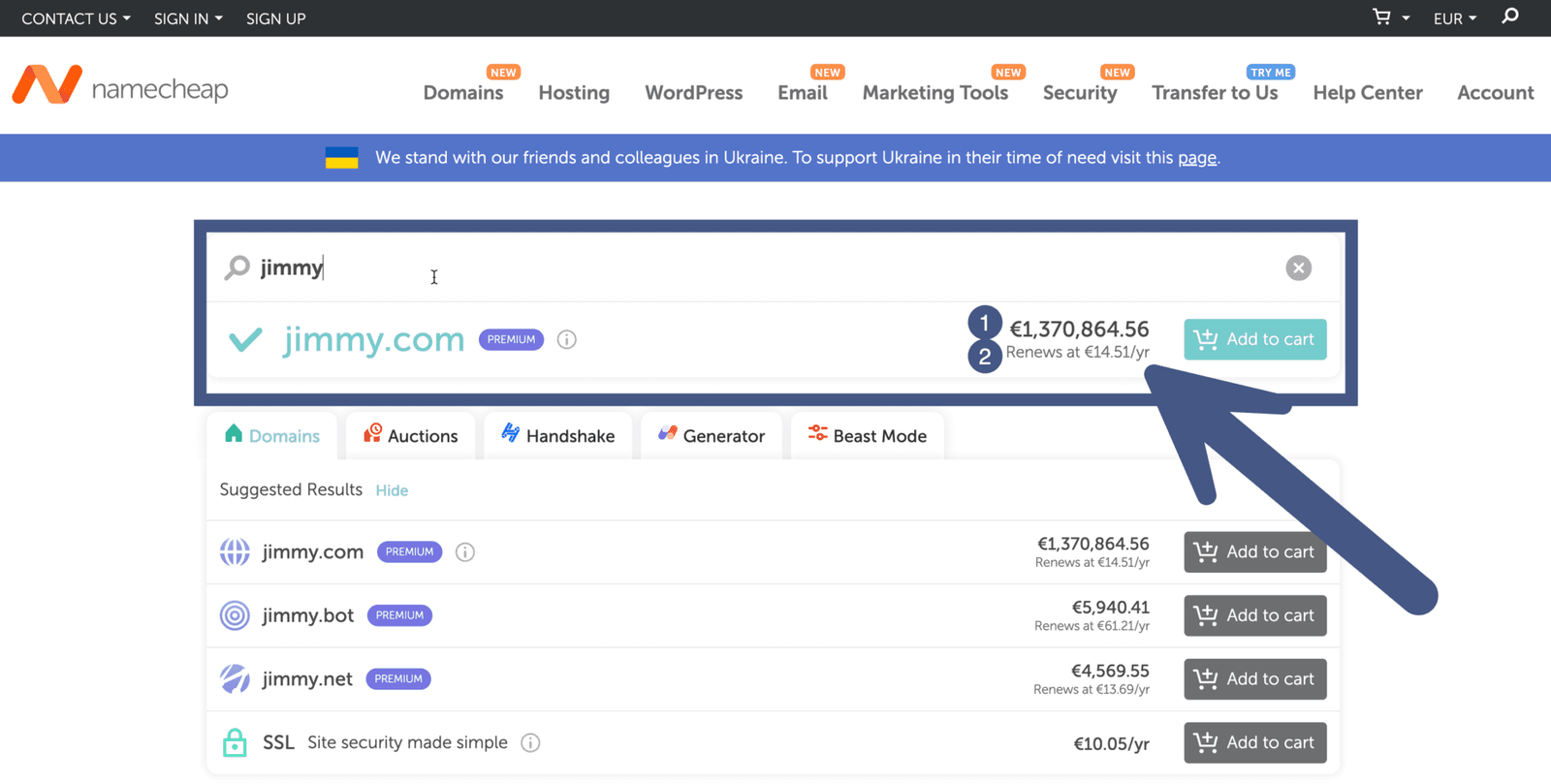Image resolution: width=1551 pixels, height=784 pixels.
Task: Open the WordPress navigation menu
Action: 694,93
